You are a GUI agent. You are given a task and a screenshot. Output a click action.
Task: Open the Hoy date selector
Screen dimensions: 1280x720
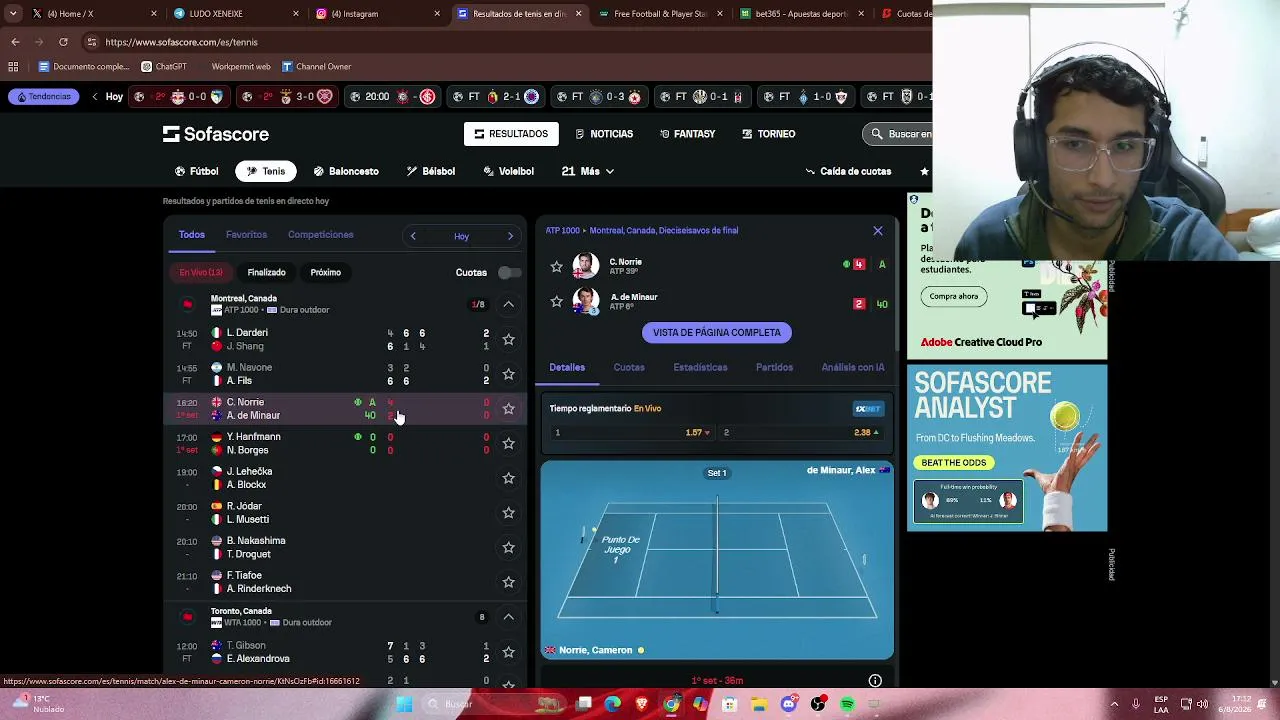point(461,237)
